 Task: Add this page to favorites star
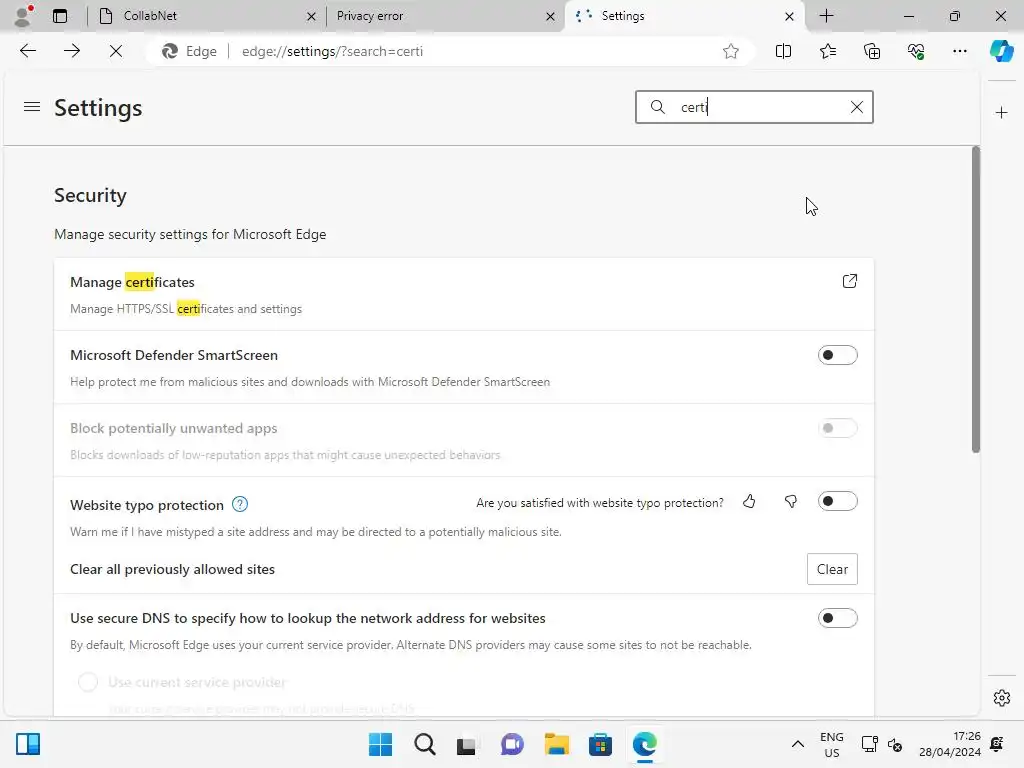tap(731, 51)
